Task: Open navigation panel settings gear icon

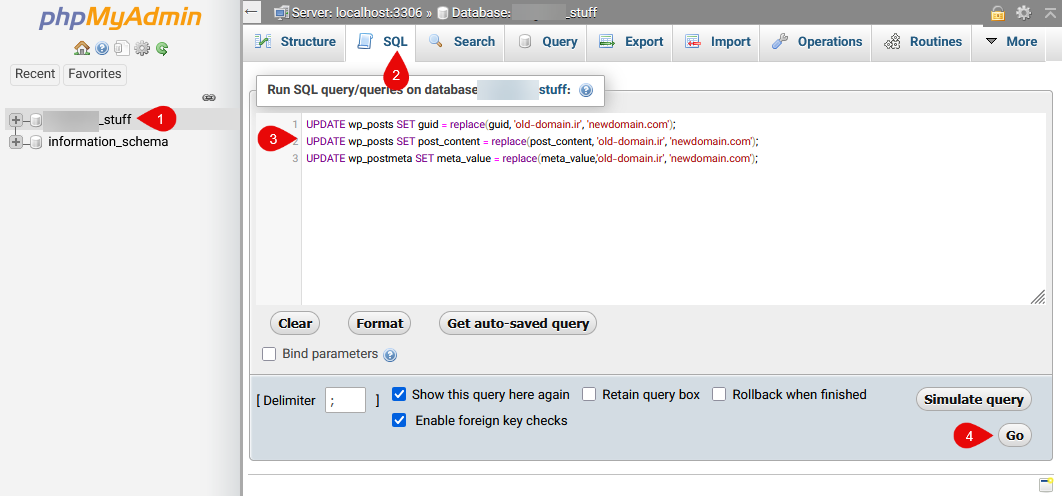Action: pyautogui.click(x=142, y=48)
